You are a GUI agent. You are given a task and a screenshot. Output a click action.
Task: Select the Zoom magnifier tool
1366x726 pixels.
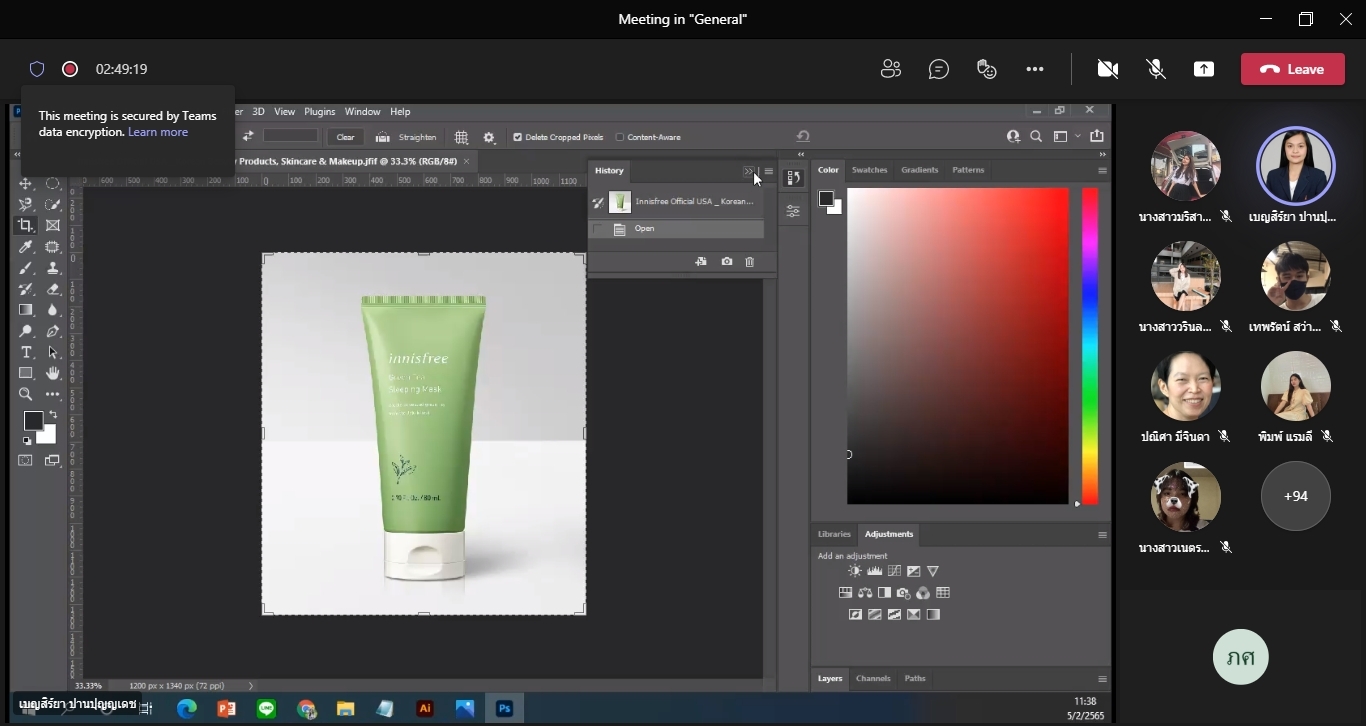pyautogui.click(x=26, y=394)
